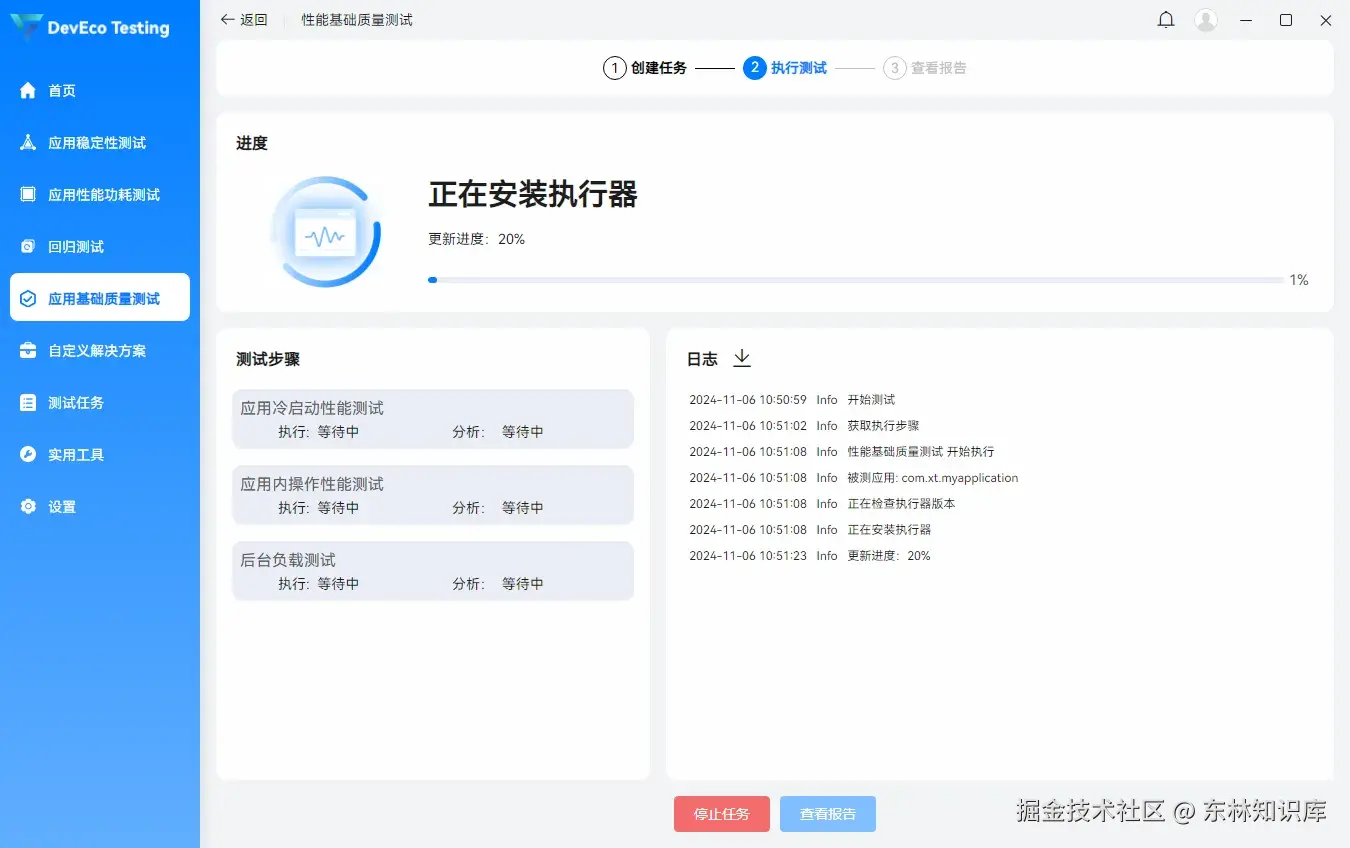1350x848 pixels.
Task: Download the log using the arrow icon
Action: click(x=742, y=358)
